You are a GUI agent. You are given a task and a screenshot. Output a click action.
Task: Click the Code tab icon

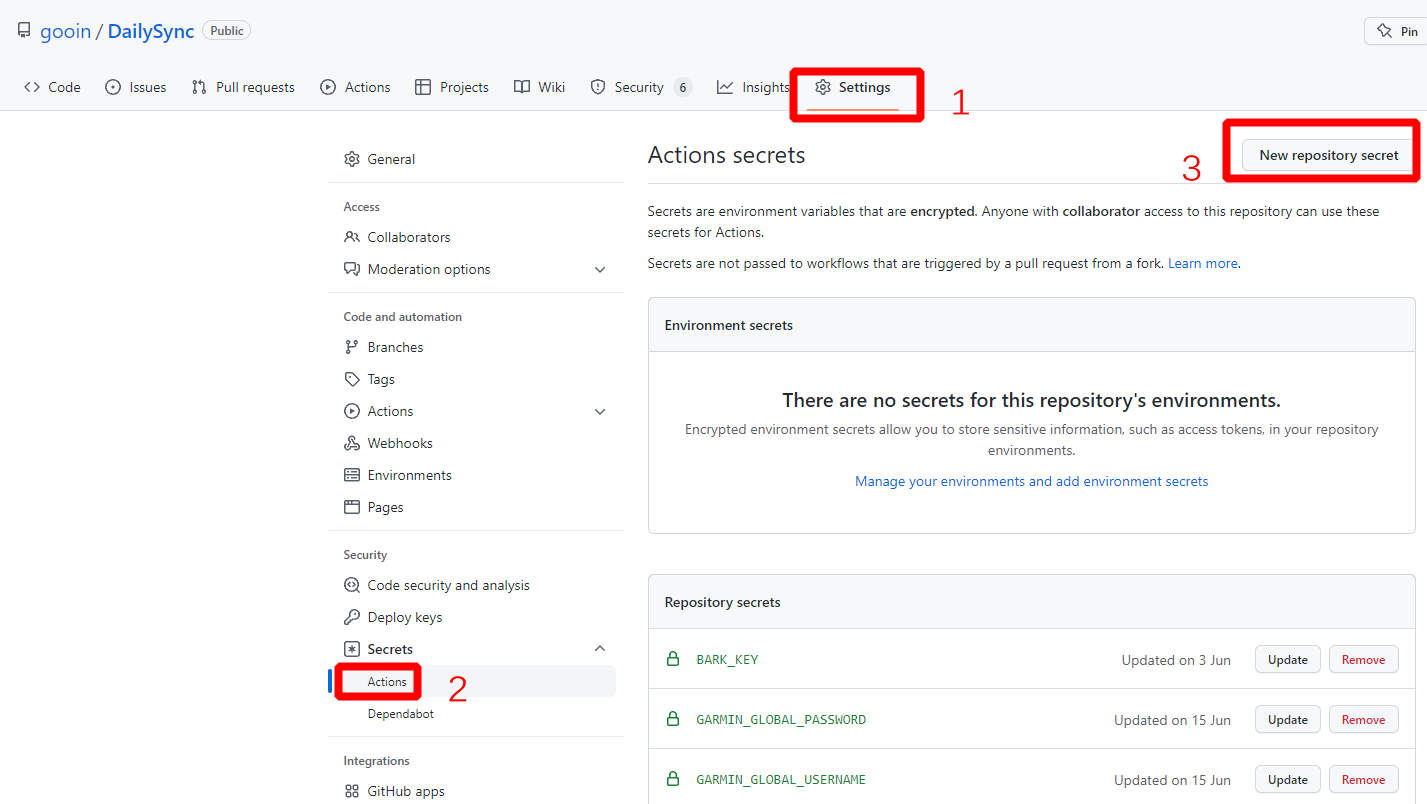pyautogui.click(x=32, y=87)
